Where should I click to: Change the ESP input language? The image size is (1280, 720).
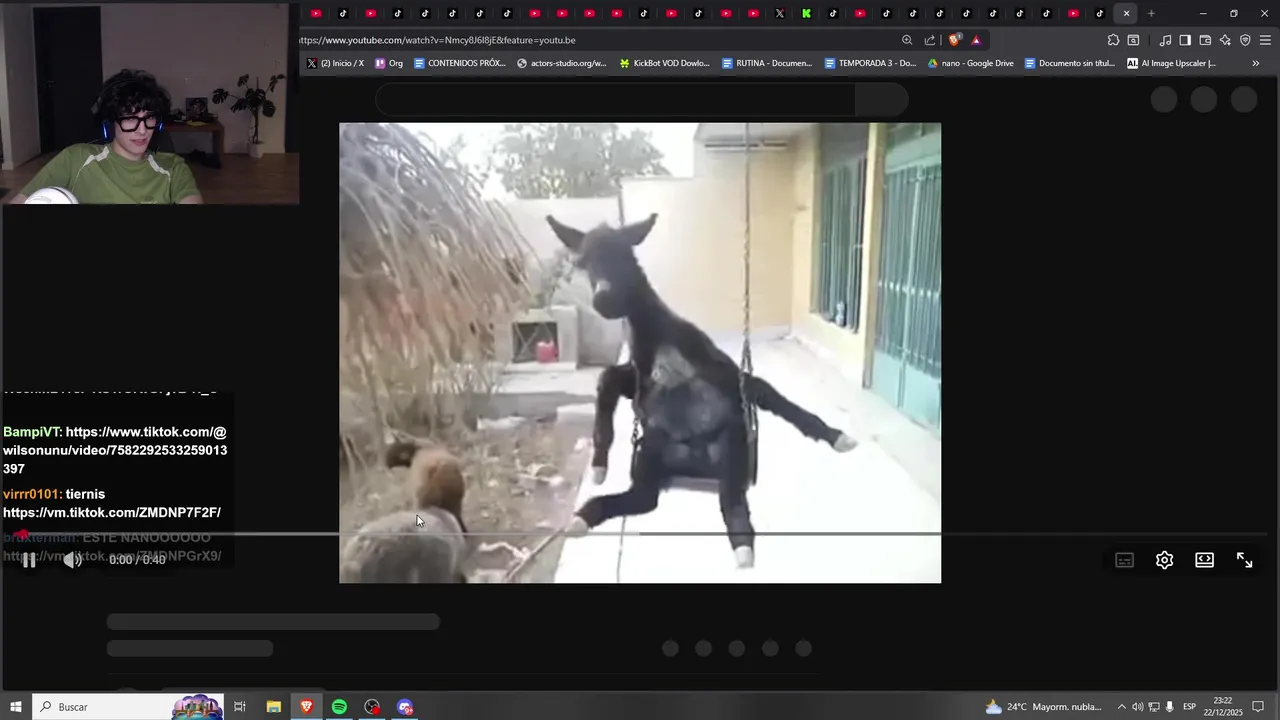point(1190,707)
